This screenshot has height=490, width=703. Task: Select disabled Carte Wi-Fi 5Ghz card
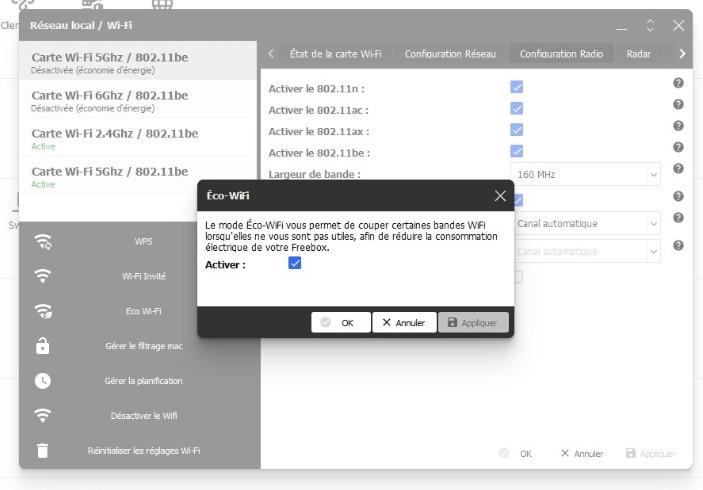point(138,62)
